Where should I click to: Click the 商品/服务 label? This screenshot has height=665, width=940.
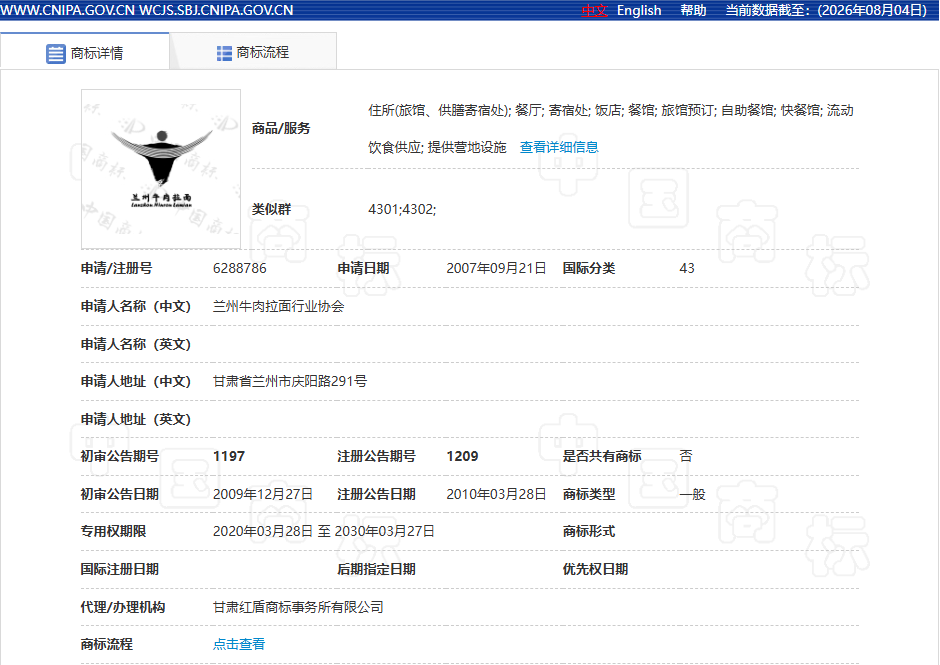[x=281, y=128]
